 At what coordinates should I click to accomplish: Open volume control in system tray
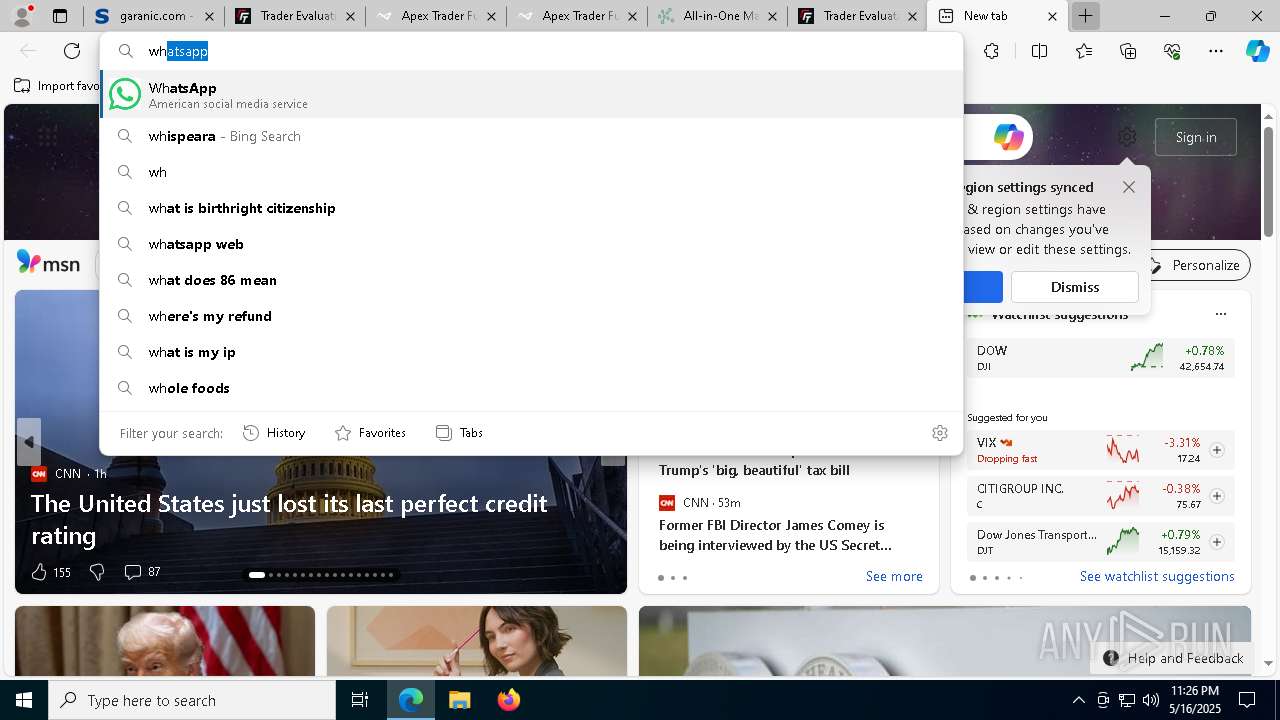point(1150,700)
